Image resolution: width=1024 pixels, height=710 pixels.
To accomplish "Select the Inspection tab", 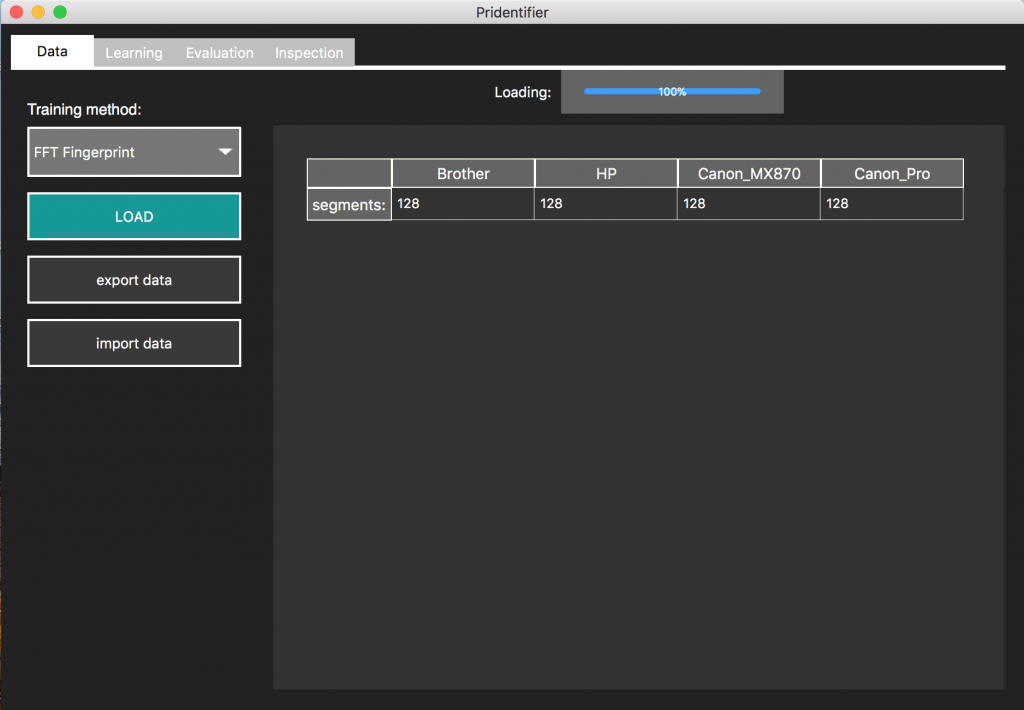I will 309,53.
